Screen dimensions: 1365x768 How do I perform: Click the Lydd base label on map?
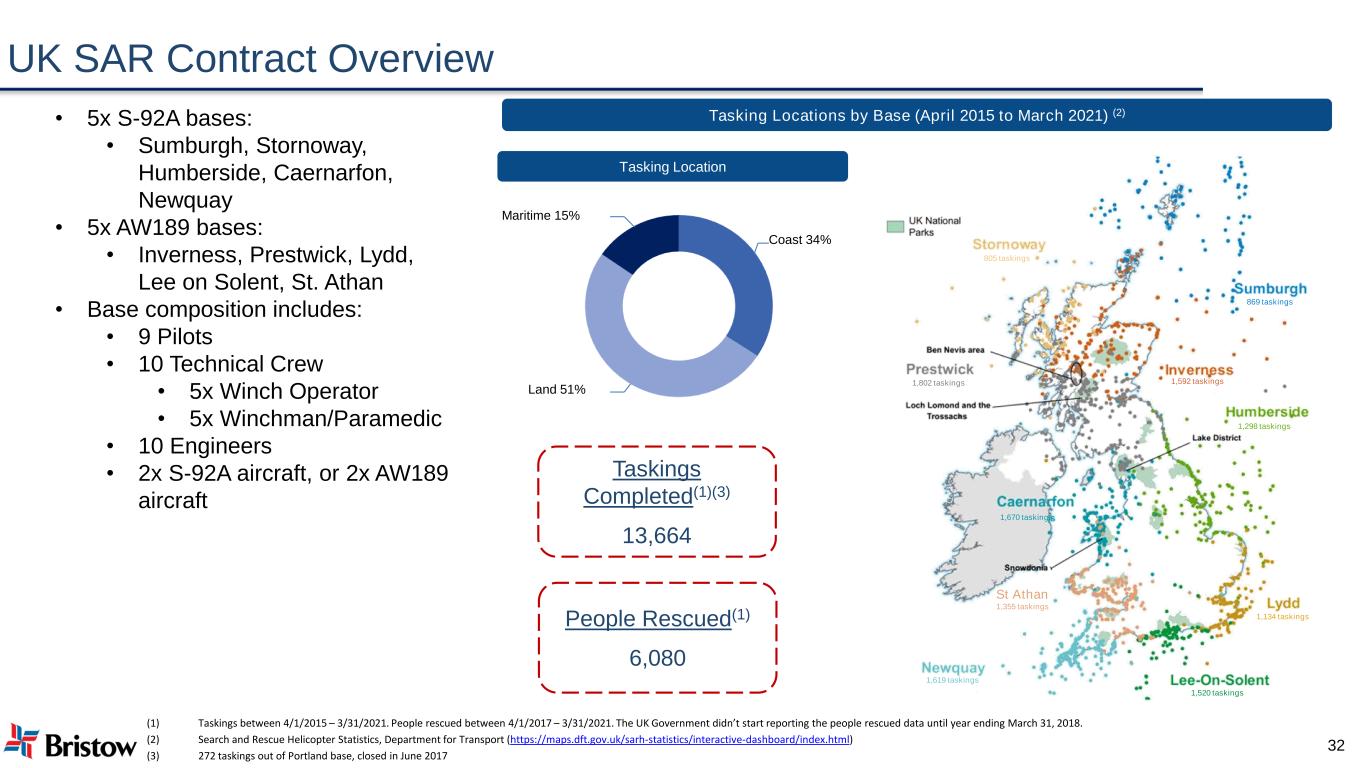click(1283, 604)
